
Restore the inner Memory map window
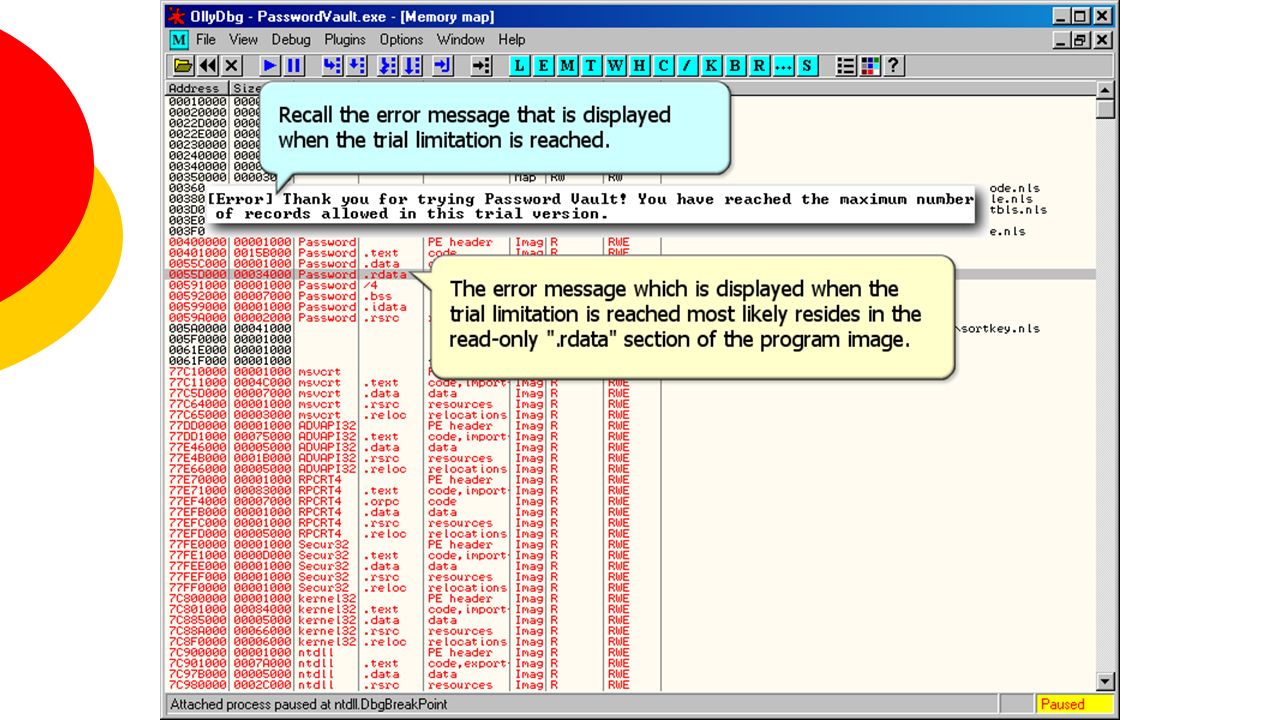pos(1083,40)
